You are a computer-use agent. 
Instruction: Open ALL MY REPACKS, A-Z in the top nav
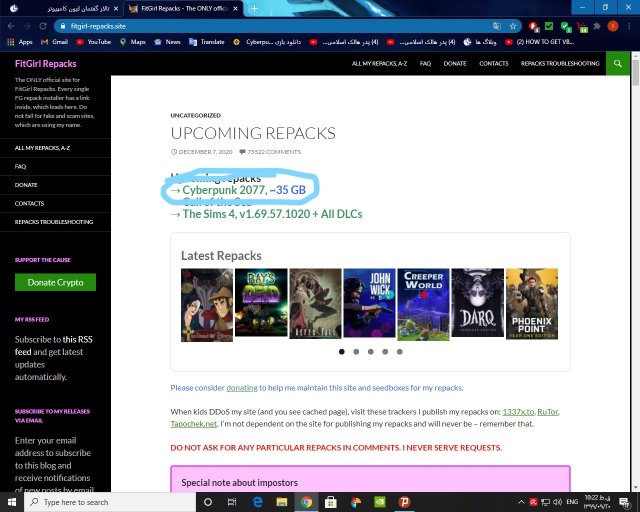pos(379,63)
